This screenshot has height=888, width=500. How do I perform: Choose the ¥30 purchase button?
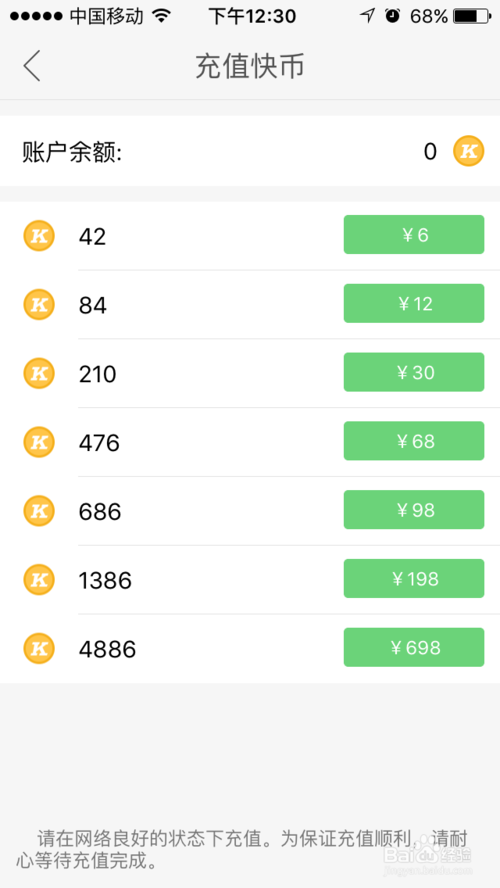(414, 372)
